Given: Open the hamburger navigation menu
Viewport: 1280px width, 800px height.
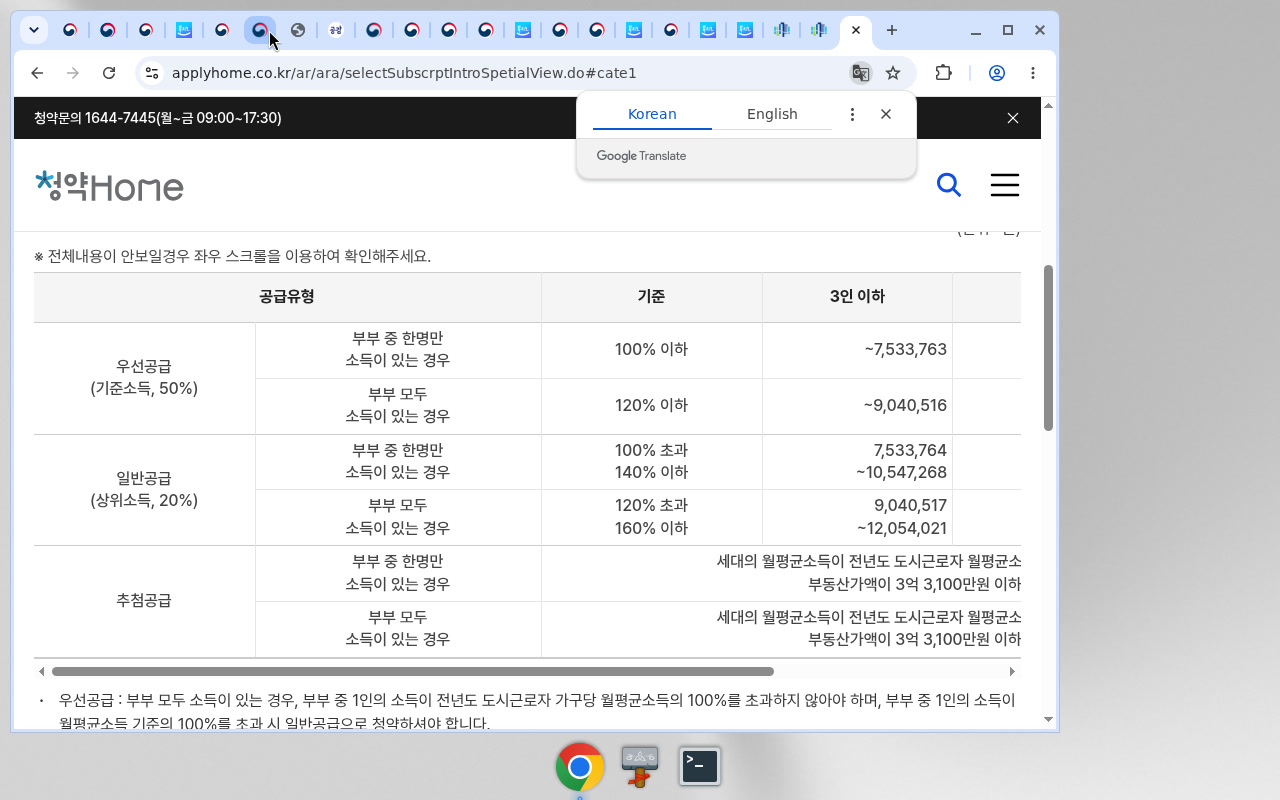Looking at the screenshot, I should point(1005,185).
